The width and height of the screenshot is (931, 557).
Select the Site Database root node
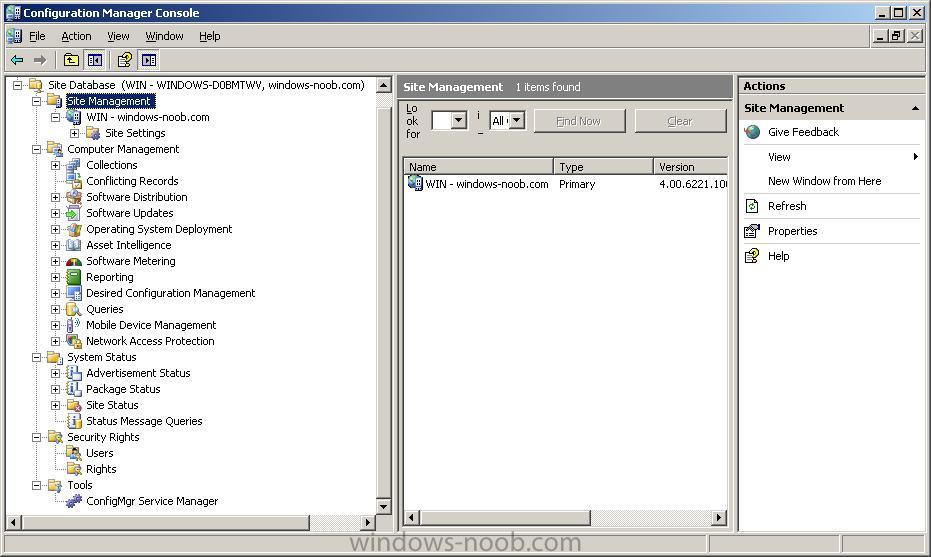206,85
